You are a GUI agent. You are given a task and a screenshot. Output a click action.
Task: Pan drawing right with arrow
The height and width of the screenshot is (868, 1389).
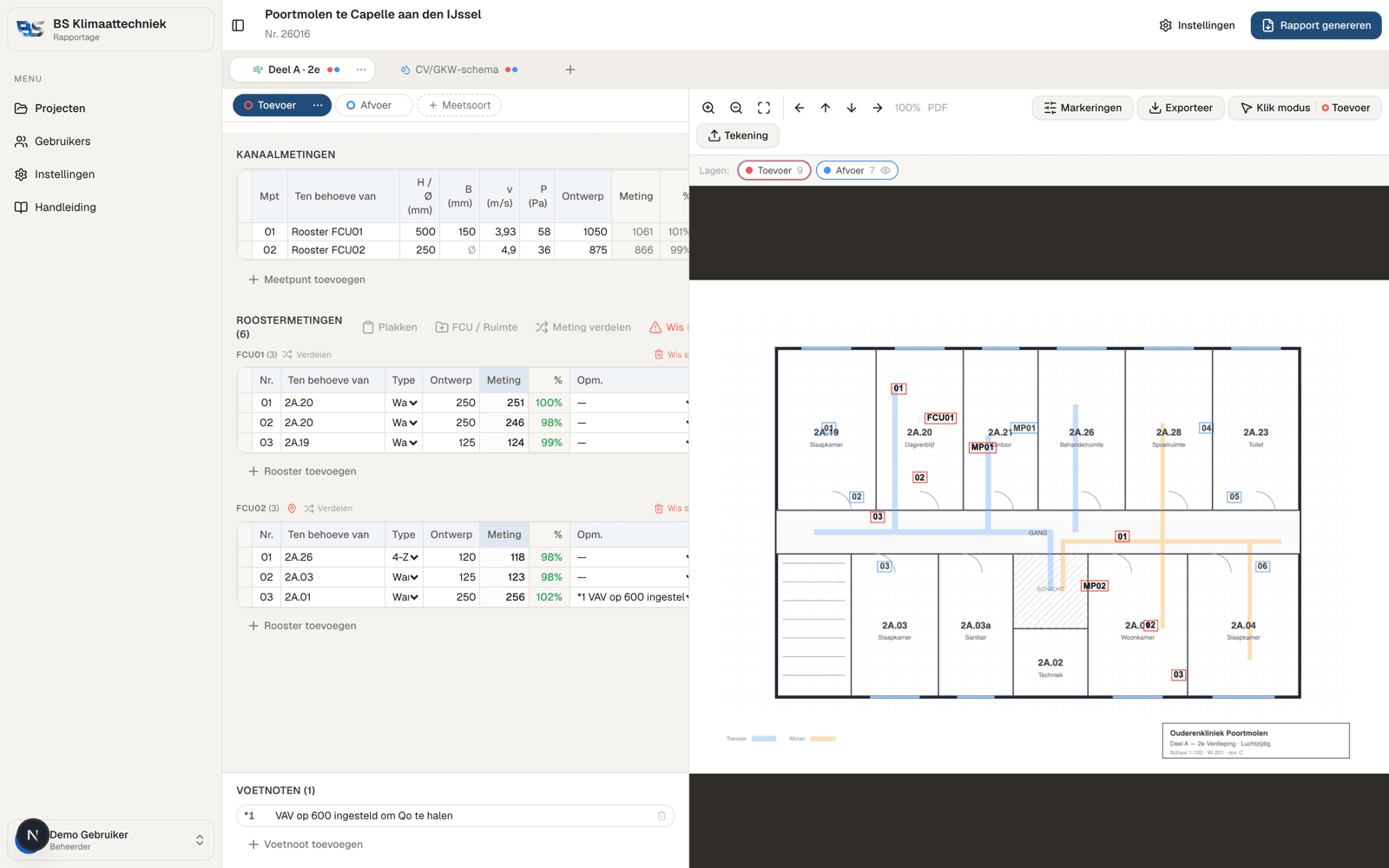(x=878, y=108)
